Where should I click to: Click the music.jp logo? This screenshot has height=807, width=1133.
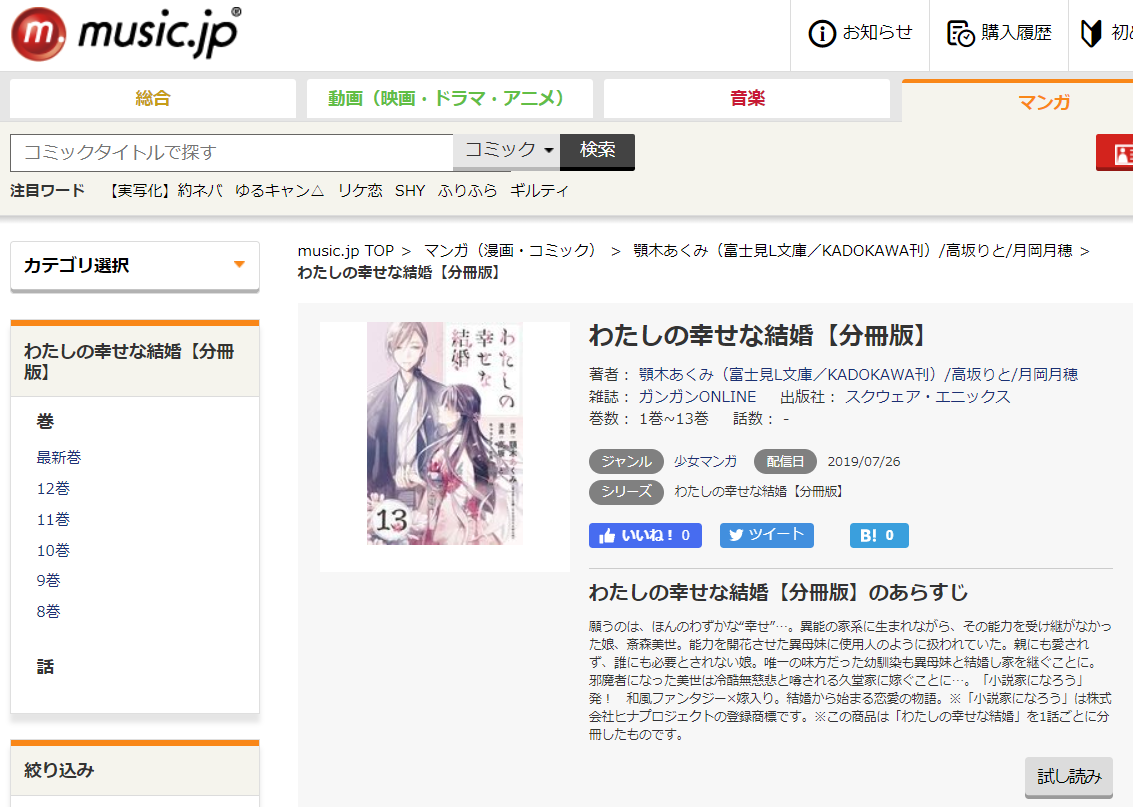126,34
